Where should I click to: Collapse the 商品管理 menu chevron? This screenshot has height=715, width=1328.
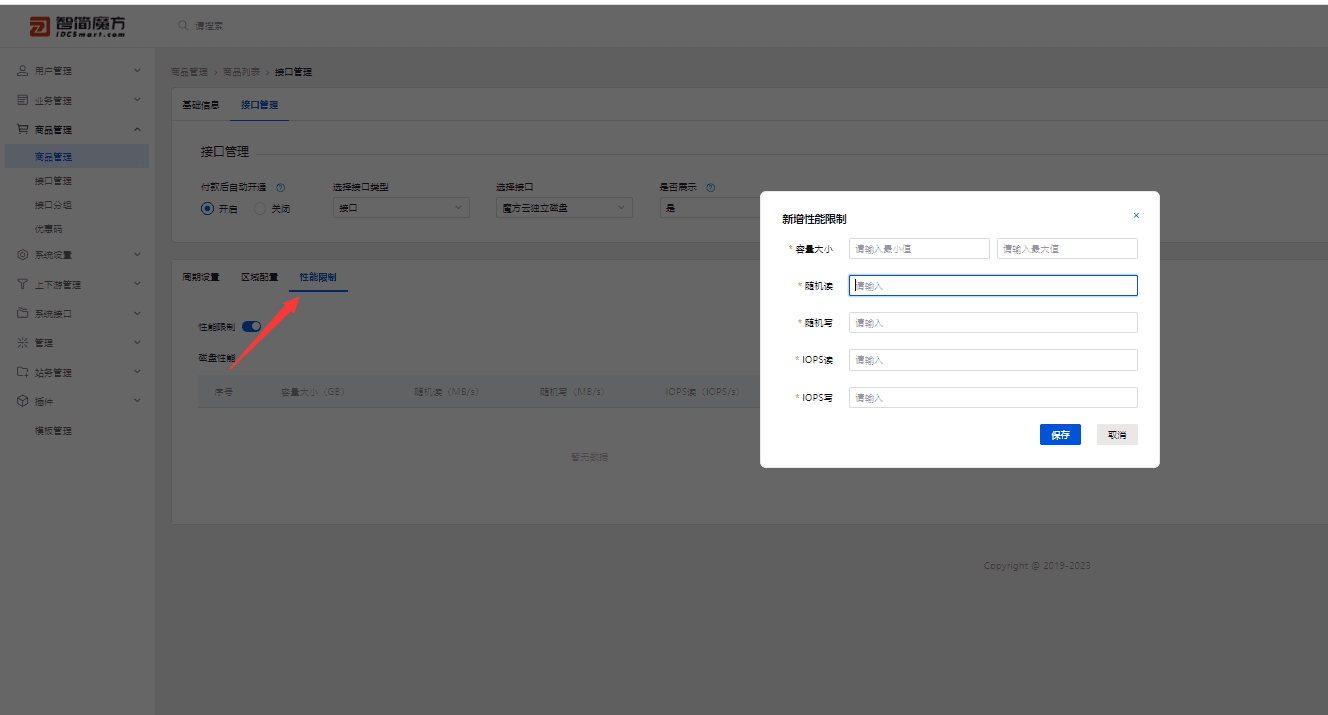tap(137, 129)
